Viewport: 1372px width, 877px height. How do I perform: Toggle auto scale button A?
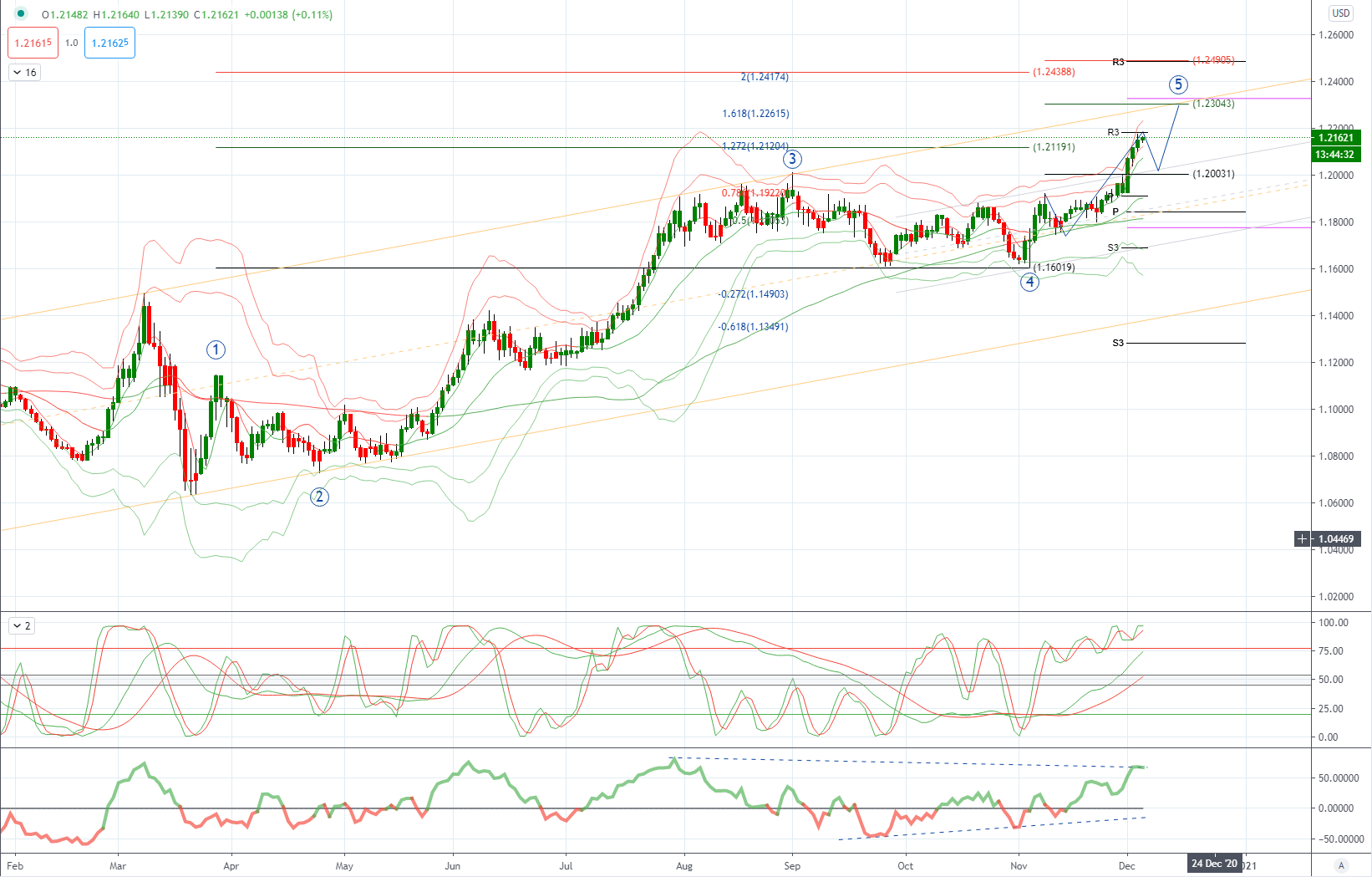[x=1341, y=865]
